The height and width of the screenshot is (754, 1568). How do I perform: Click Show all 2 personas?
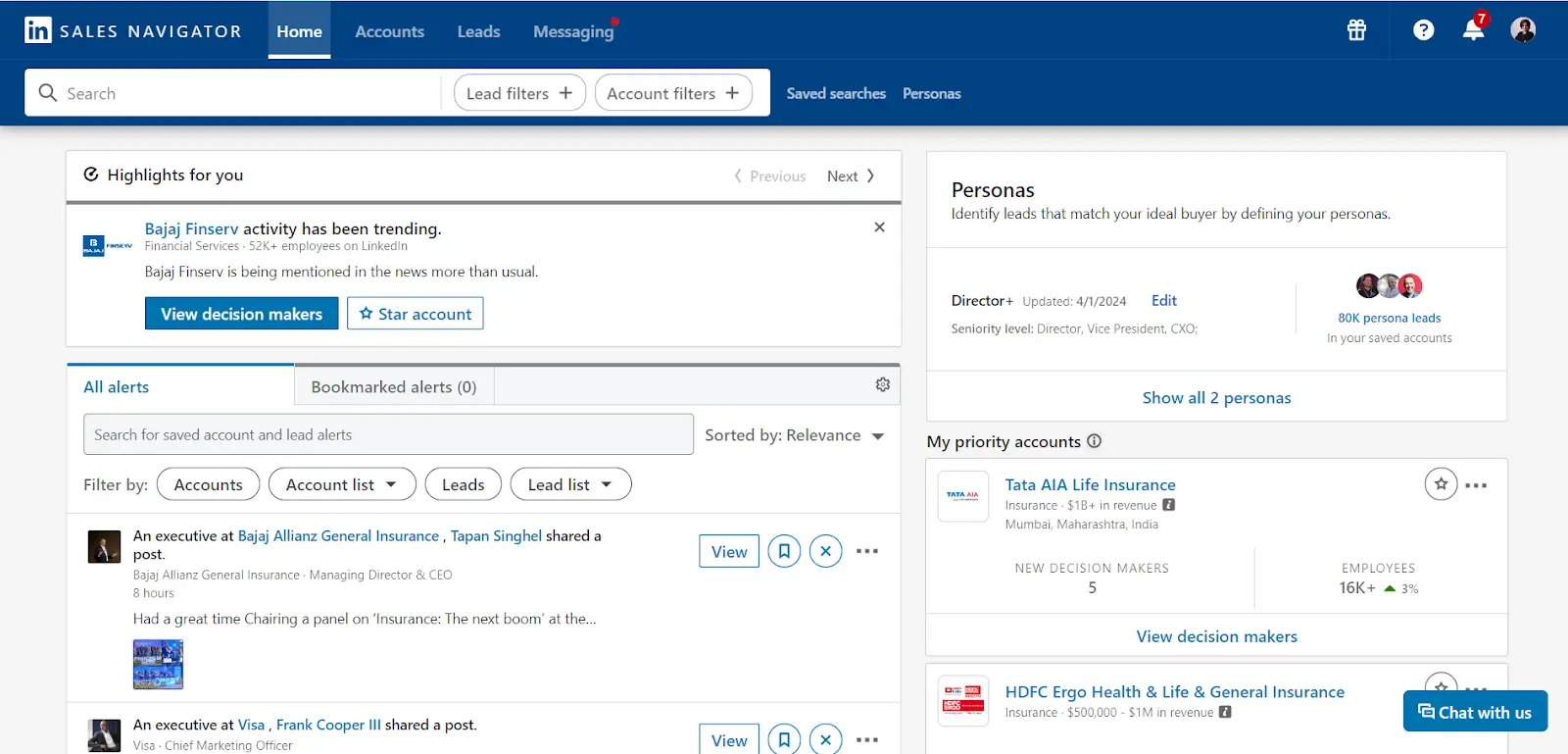pos(1216,397)
